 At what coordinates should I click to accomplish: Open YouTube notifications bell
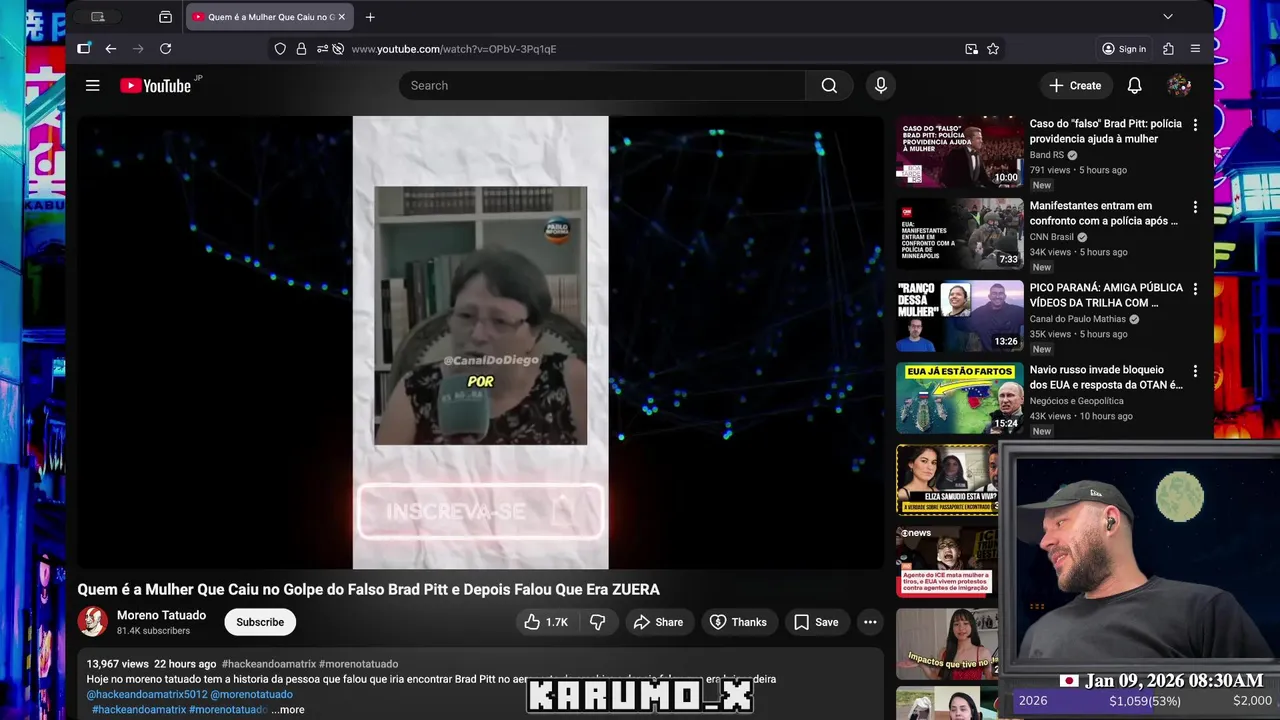pos(1134,86)
